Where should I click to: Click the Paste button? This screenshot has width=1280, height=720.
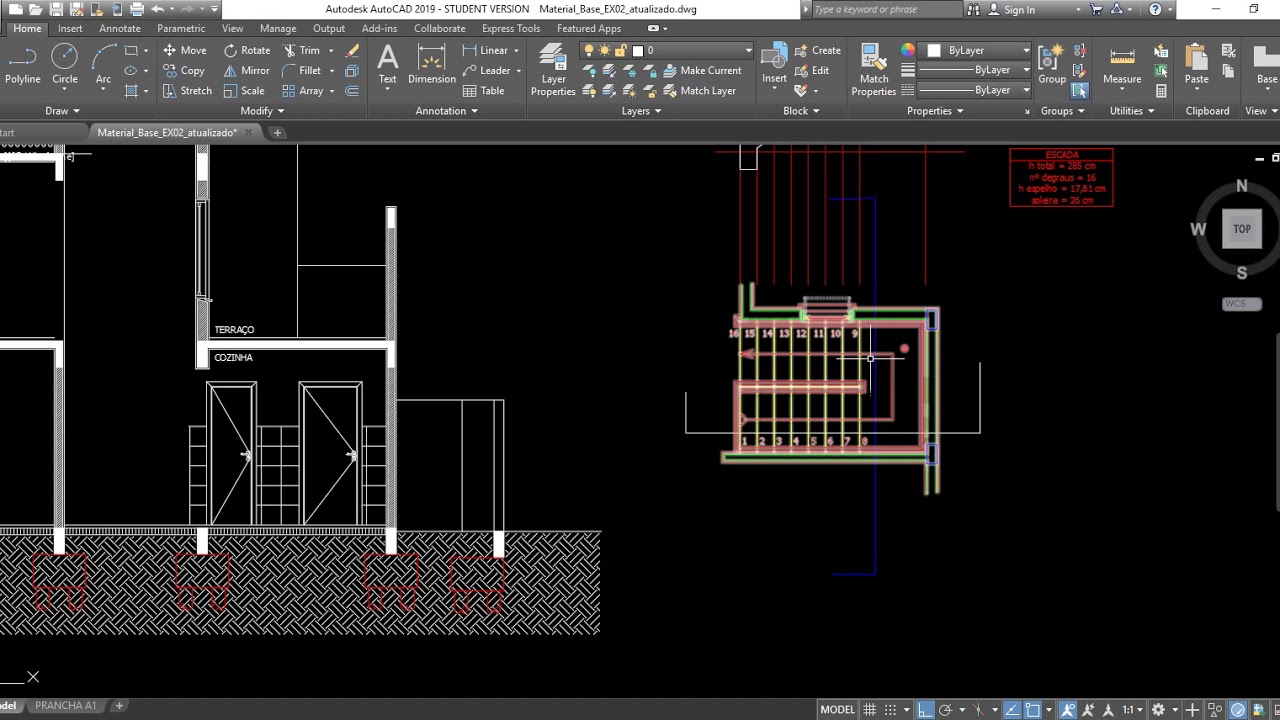pyautogui.click(x=1197, y=65)
